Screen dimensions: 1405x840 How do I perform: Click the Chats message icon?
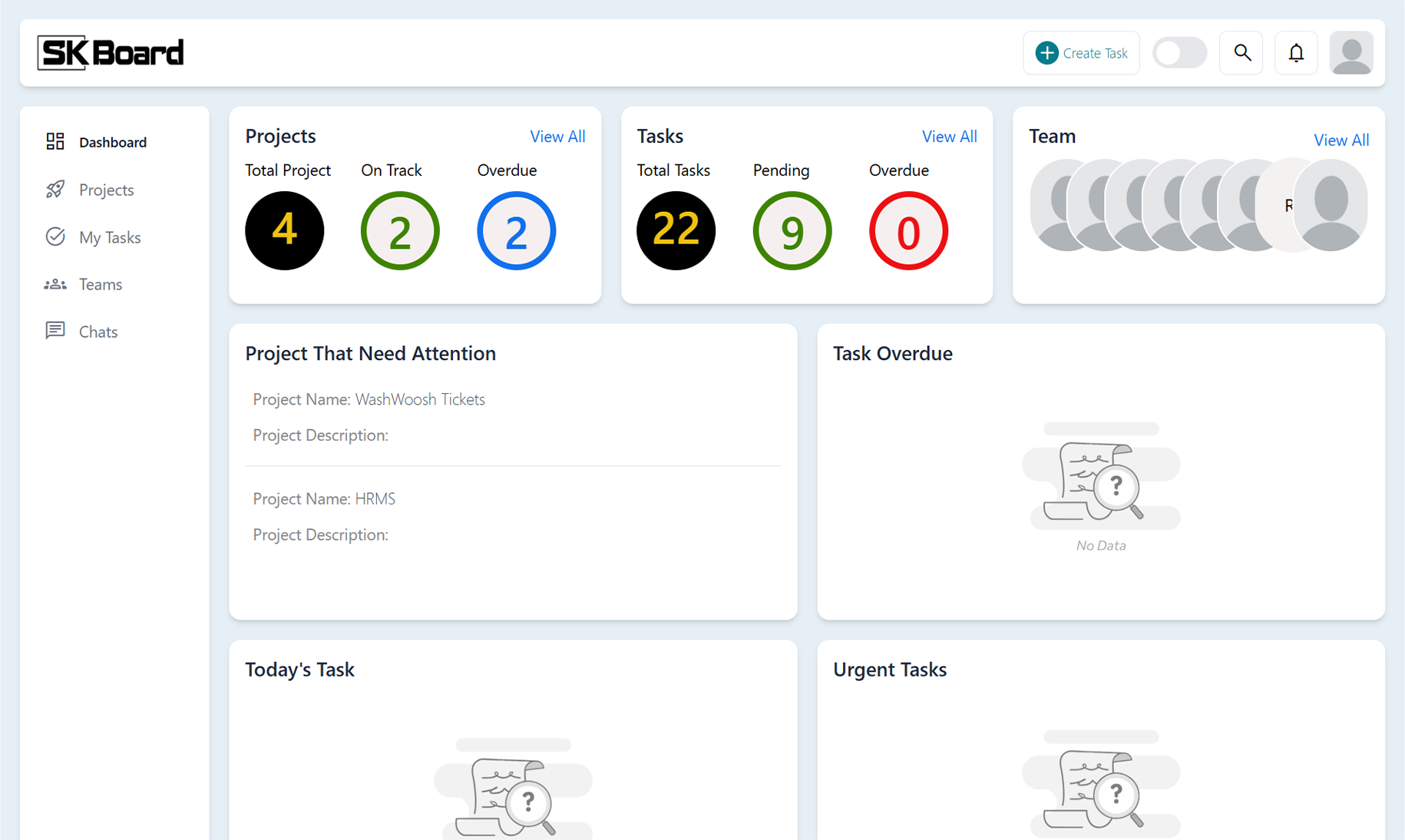point(55,331)
